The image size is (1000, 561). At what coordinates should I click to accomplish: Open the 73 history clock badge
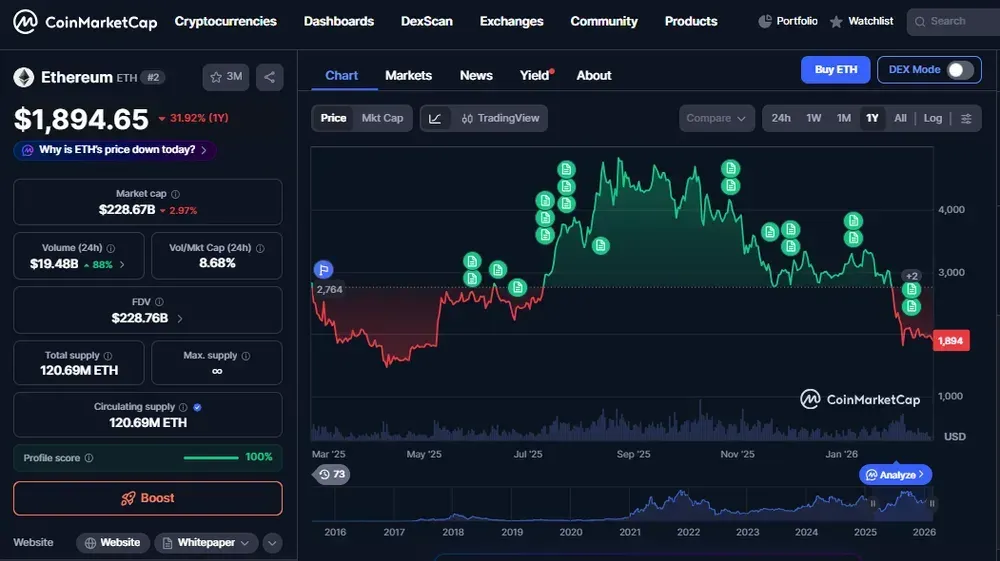tap(332, 474)
